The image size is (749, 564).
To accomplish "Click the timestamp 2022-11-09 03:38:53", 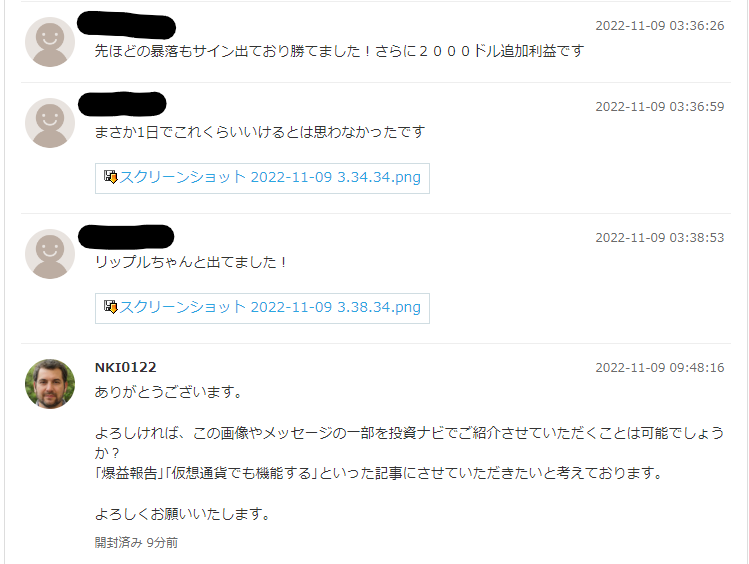I will coord(660,237).
